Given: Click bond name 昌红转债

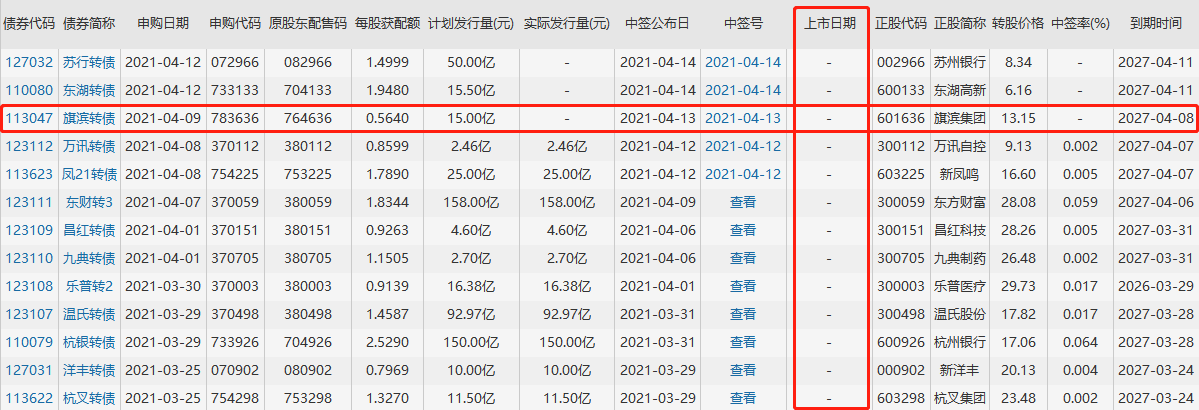Looking at the screenshot, I should (x=89, y=230).
